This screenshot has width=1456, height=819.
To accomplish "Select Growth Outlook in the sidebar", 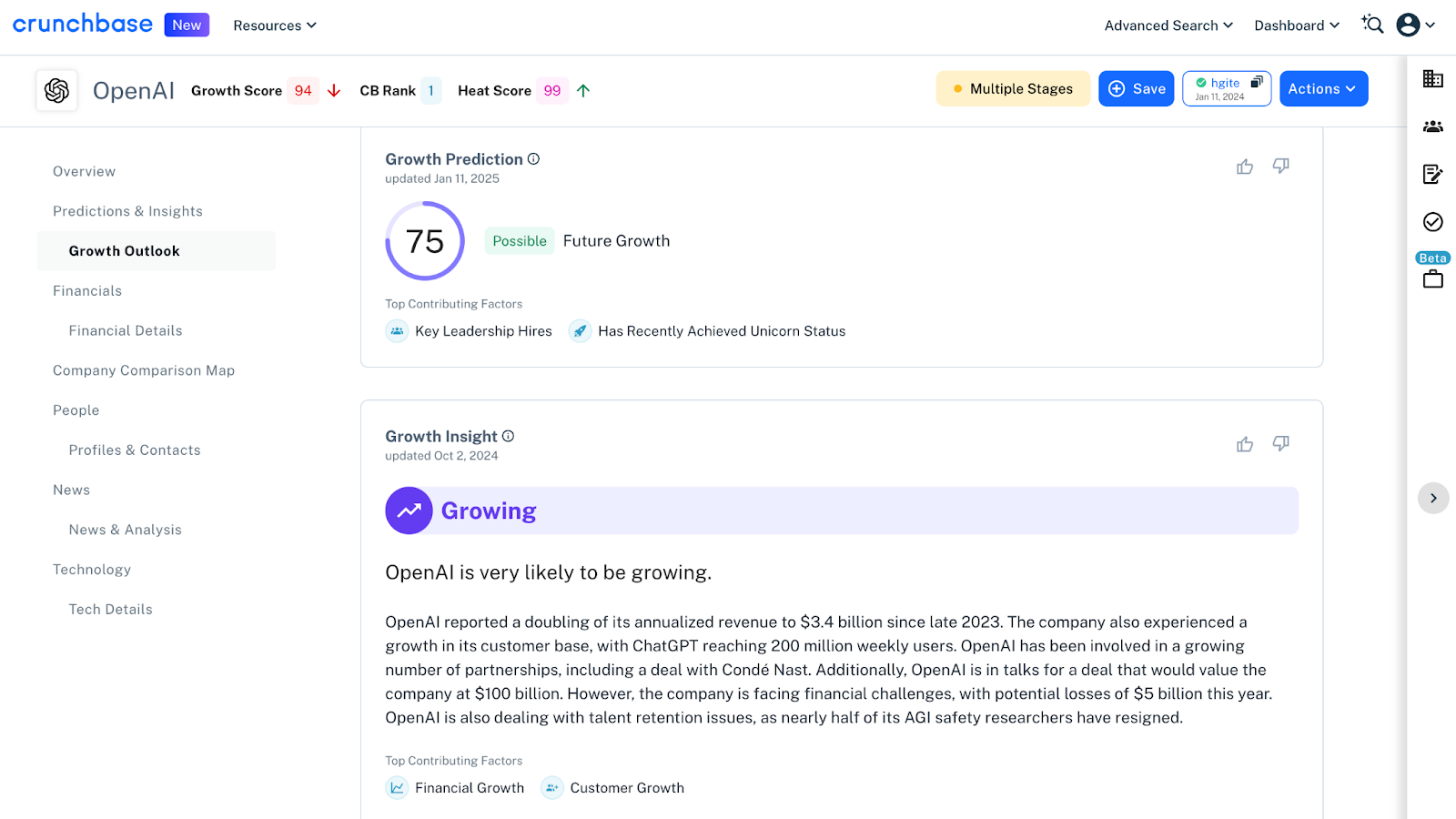I will point(157,251).
